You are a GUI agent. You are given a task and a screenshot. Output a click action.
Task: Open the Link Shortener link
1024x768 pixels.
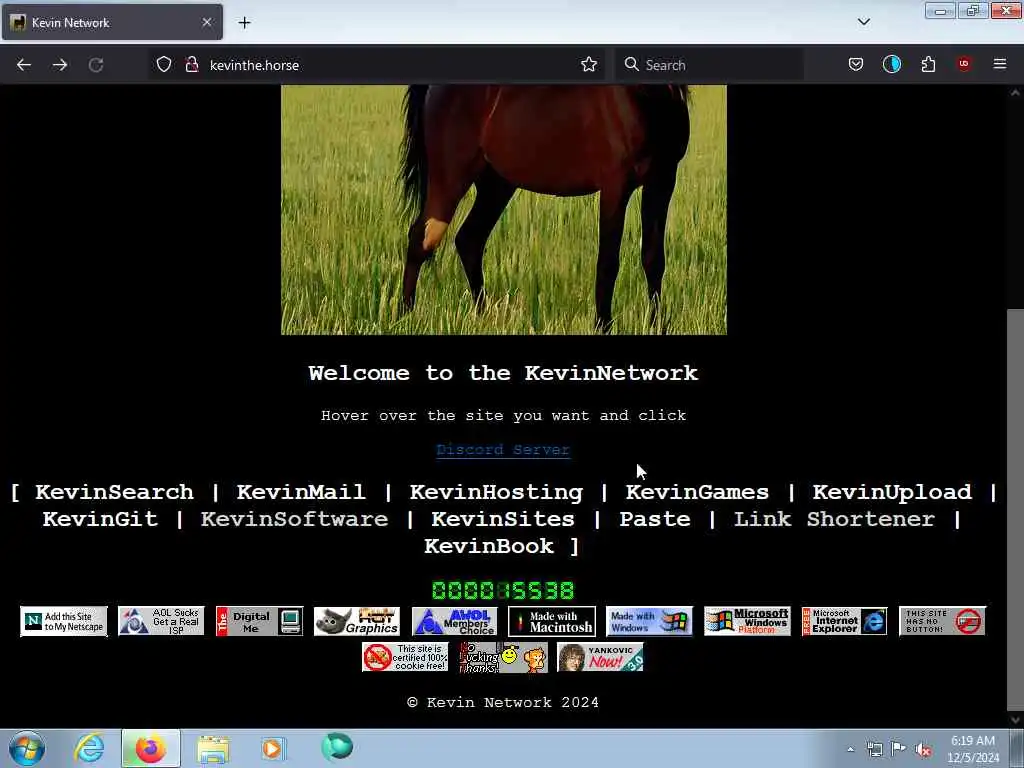pos(834,519)
